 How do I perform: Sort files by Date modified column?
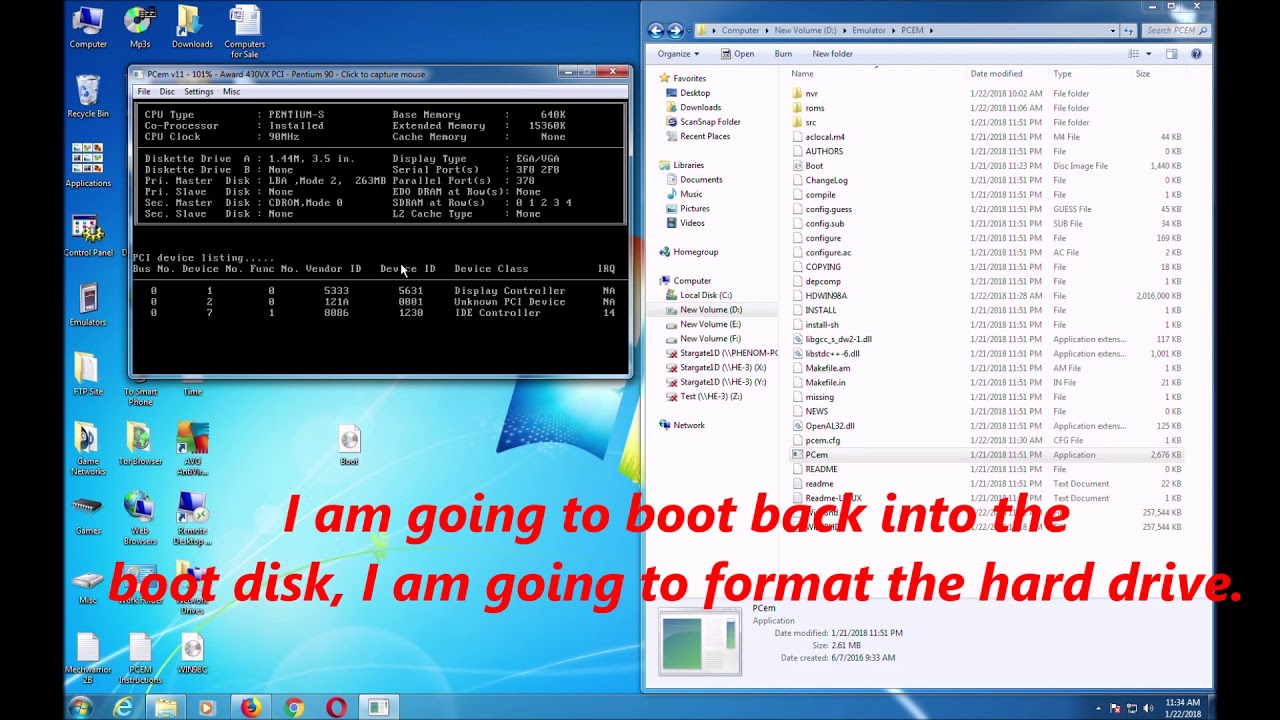[x=996, y=74]
